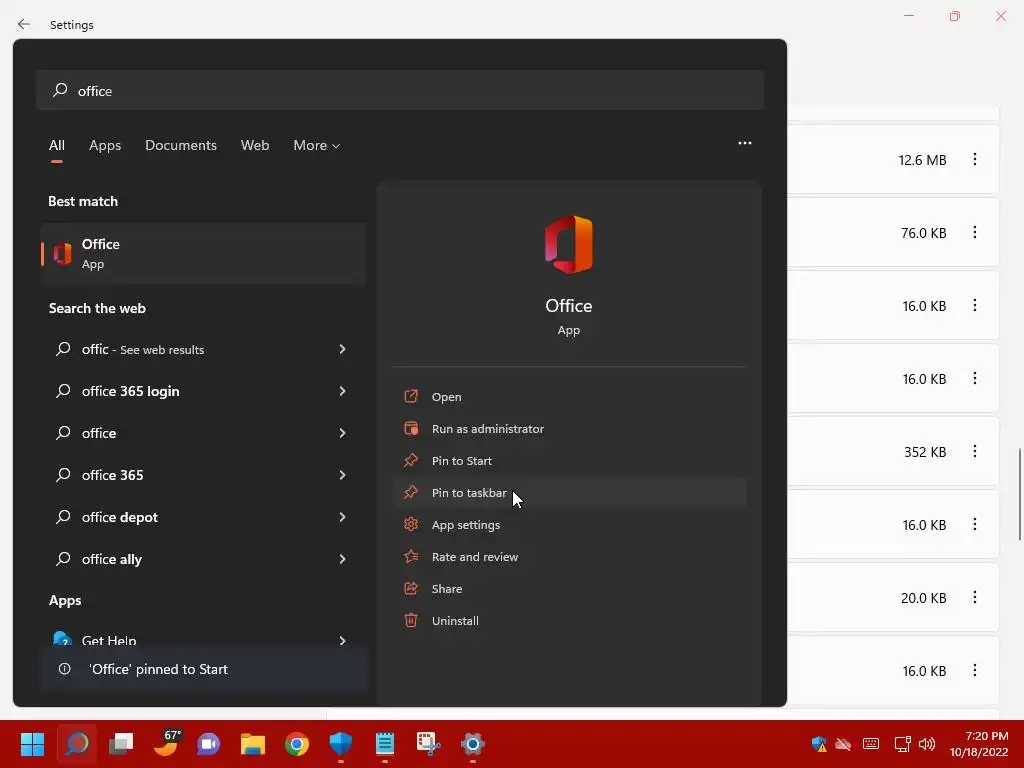Click the 'offic - See web results' suggestion
1024x768 pixels.
[142, 349]
